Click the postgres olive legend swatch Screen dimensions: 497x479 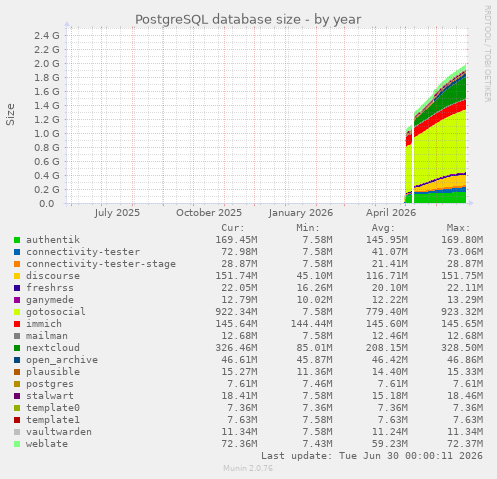(17, 384)
